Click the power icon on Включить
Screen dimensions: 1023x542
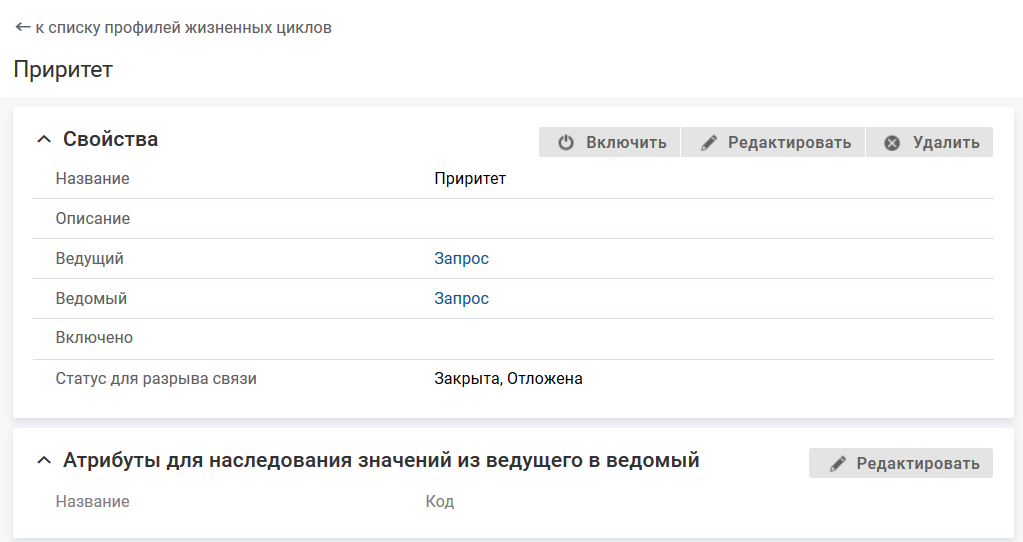click(566, 143)
